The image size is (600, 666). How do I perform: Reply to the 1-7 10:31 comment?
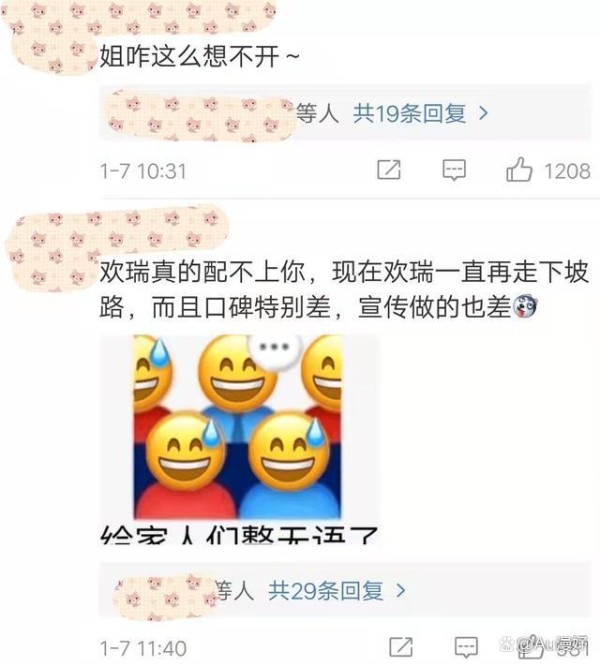coord(454,170)
